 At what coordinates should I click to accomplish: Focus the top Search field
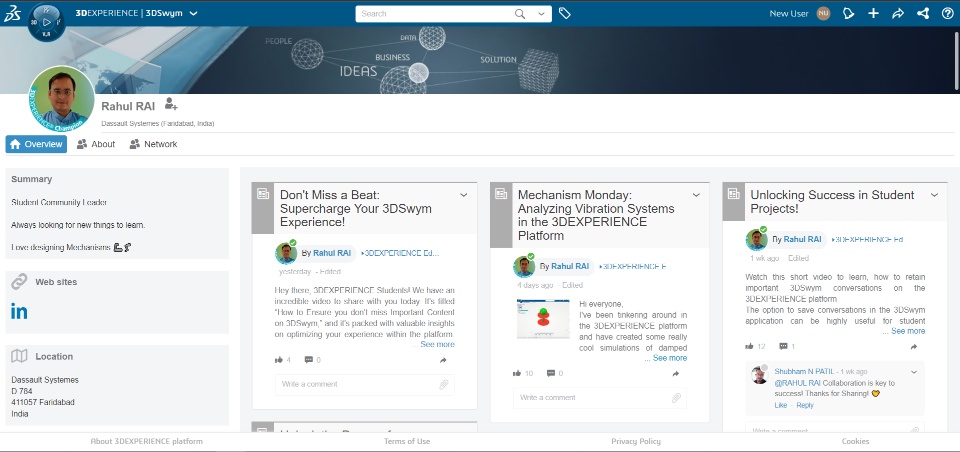(x=435, y=13)
